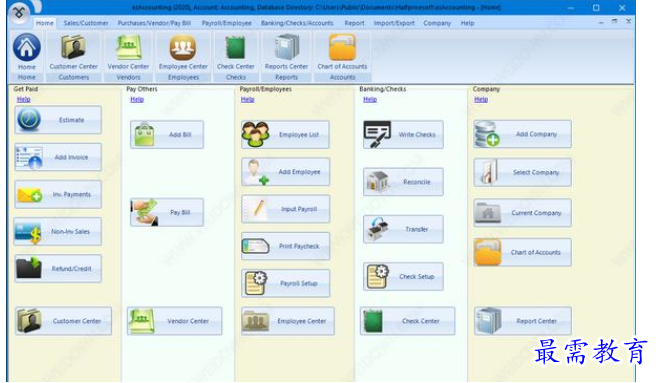
Task: Open the Import/Export menu
Action: pyautogui.click(x=394, y=23)
